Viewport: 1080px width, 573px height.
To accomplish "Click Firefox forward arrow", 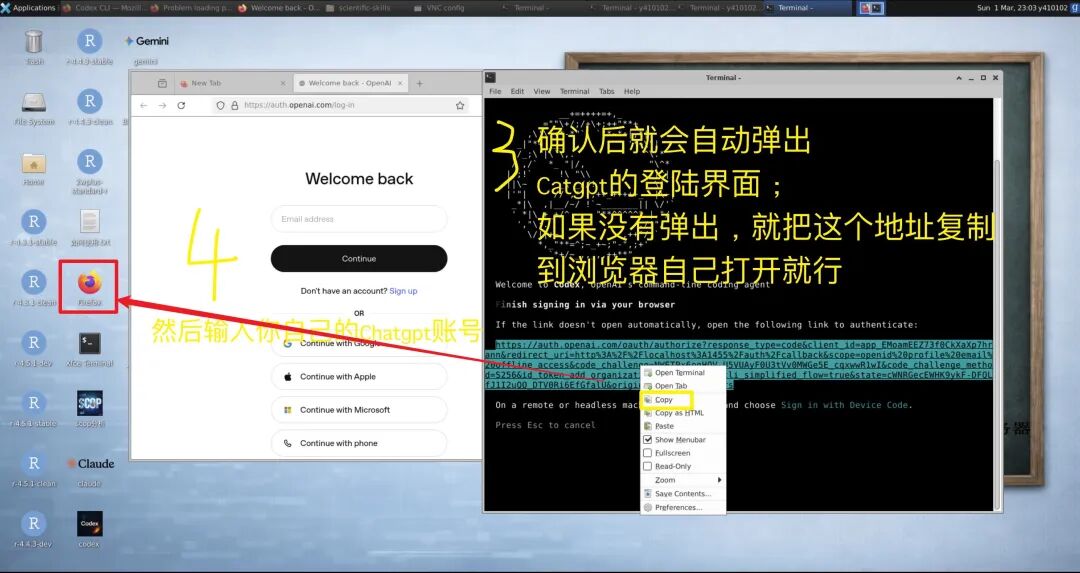I will pos(162,105).
